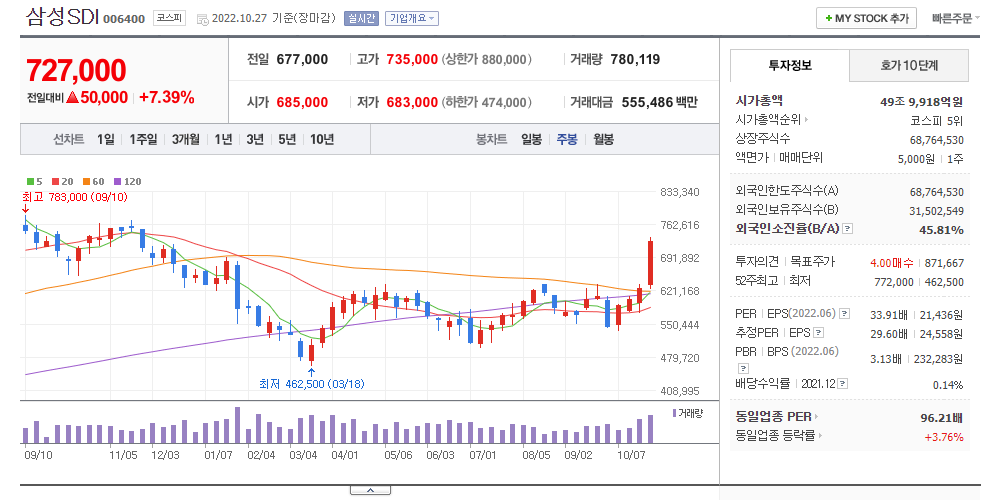The image size is (990, 500).
Task: Click the purple 거래량 legend marker
Action: (x=674, y=413)
